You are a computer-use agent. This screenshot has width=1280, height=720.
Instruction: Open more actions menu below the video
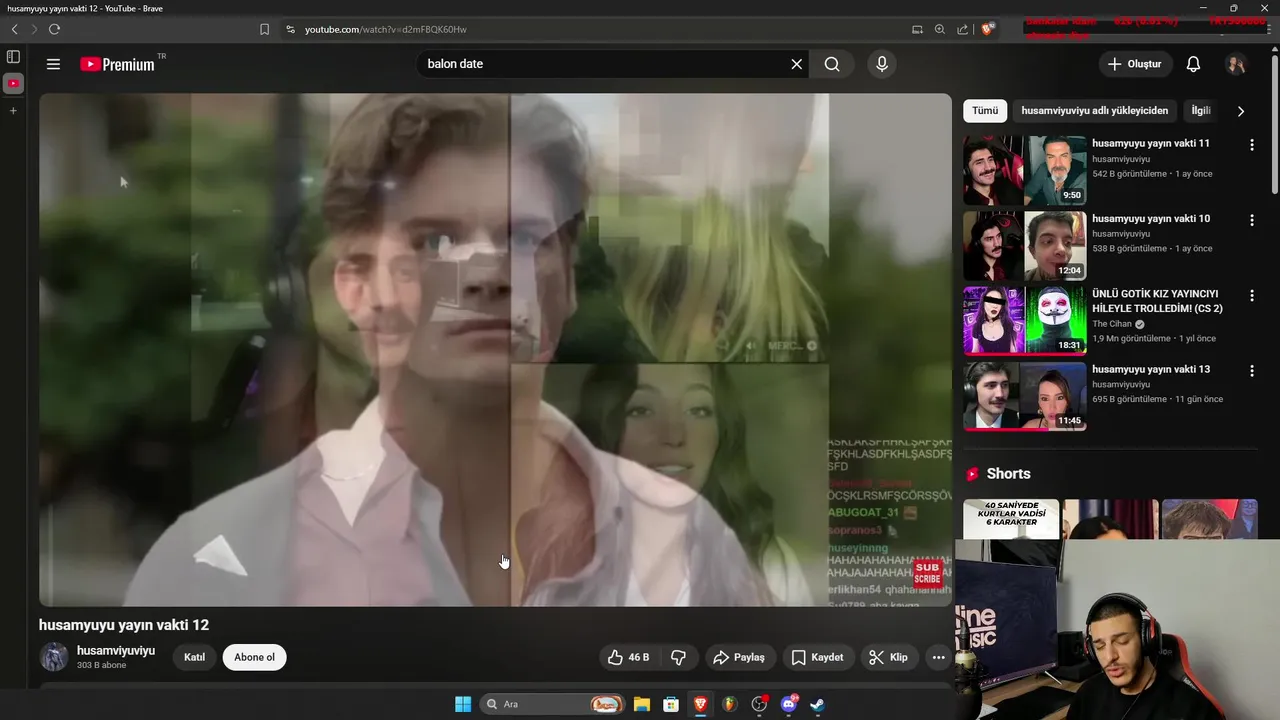(x=938, y=657)
